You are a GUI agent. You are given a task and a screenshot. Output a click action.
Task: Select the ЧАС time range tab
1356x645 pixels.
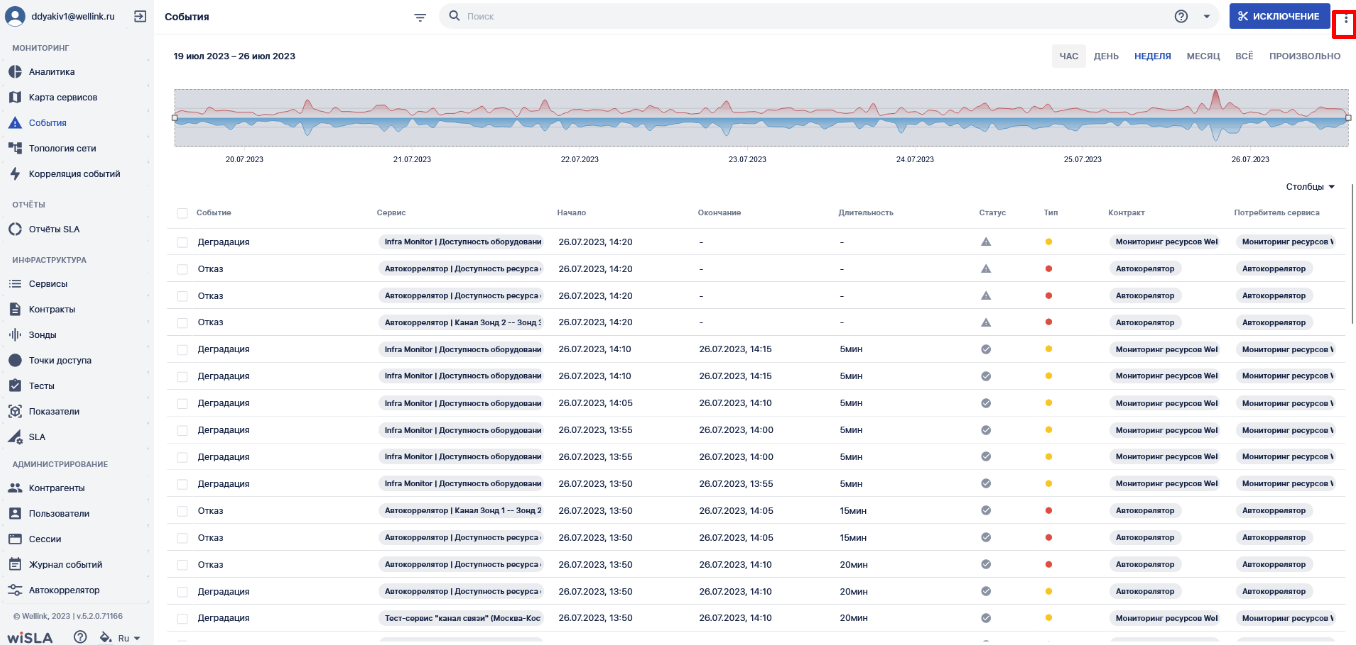pyautogui.click(x=1069, y=56)
